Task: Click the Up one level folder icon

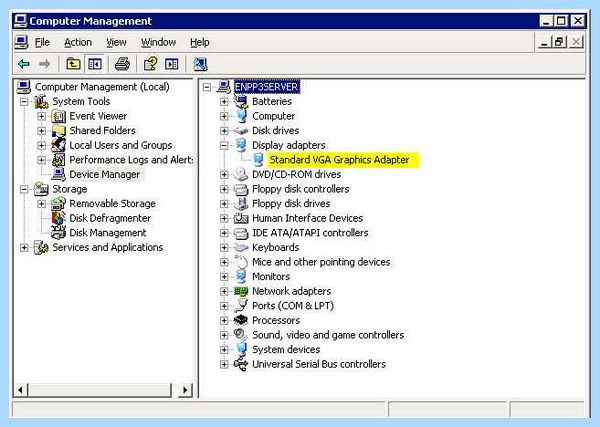Action: 73,64
